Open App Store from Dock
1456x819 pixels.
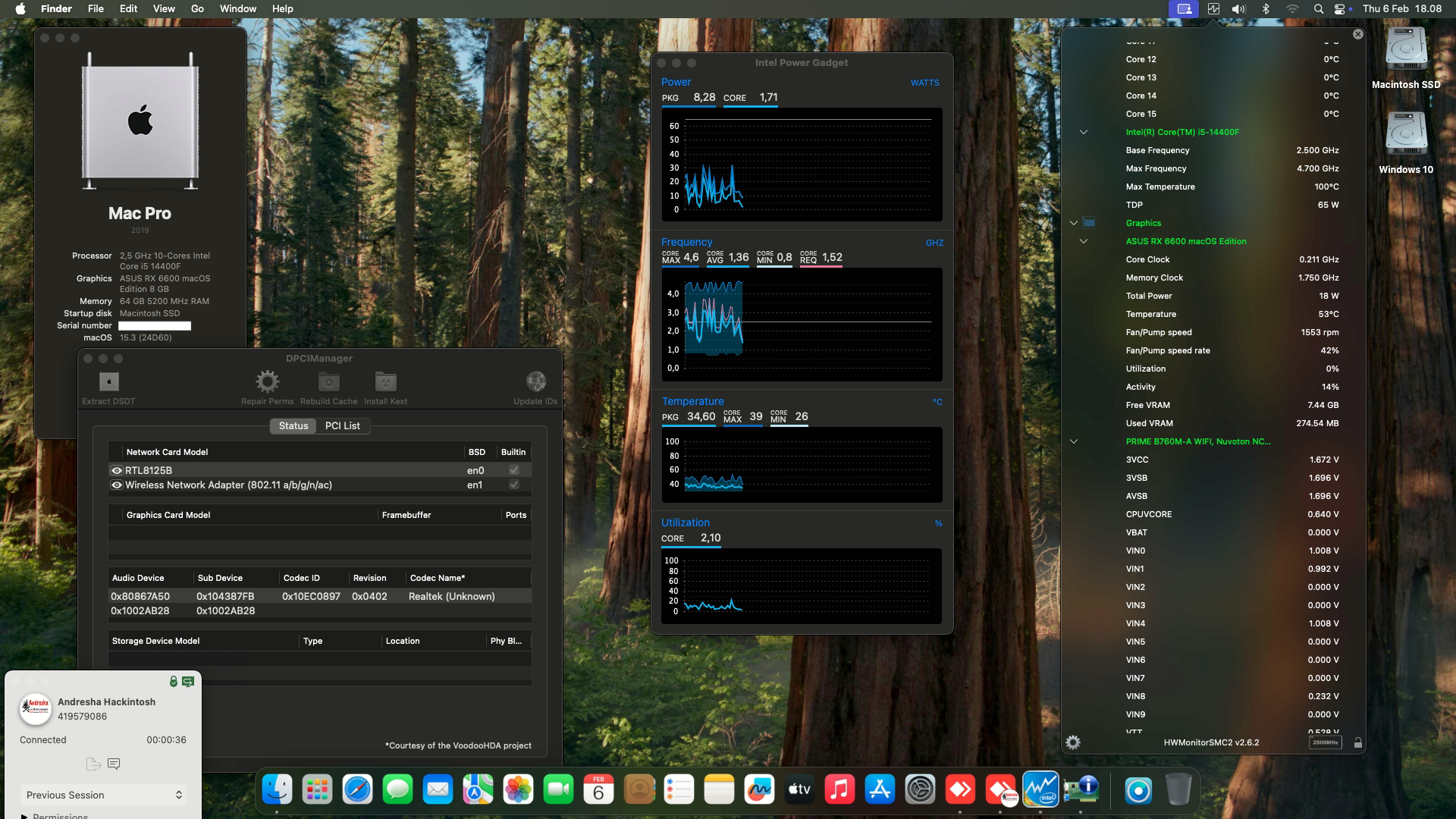coord(880,790)
